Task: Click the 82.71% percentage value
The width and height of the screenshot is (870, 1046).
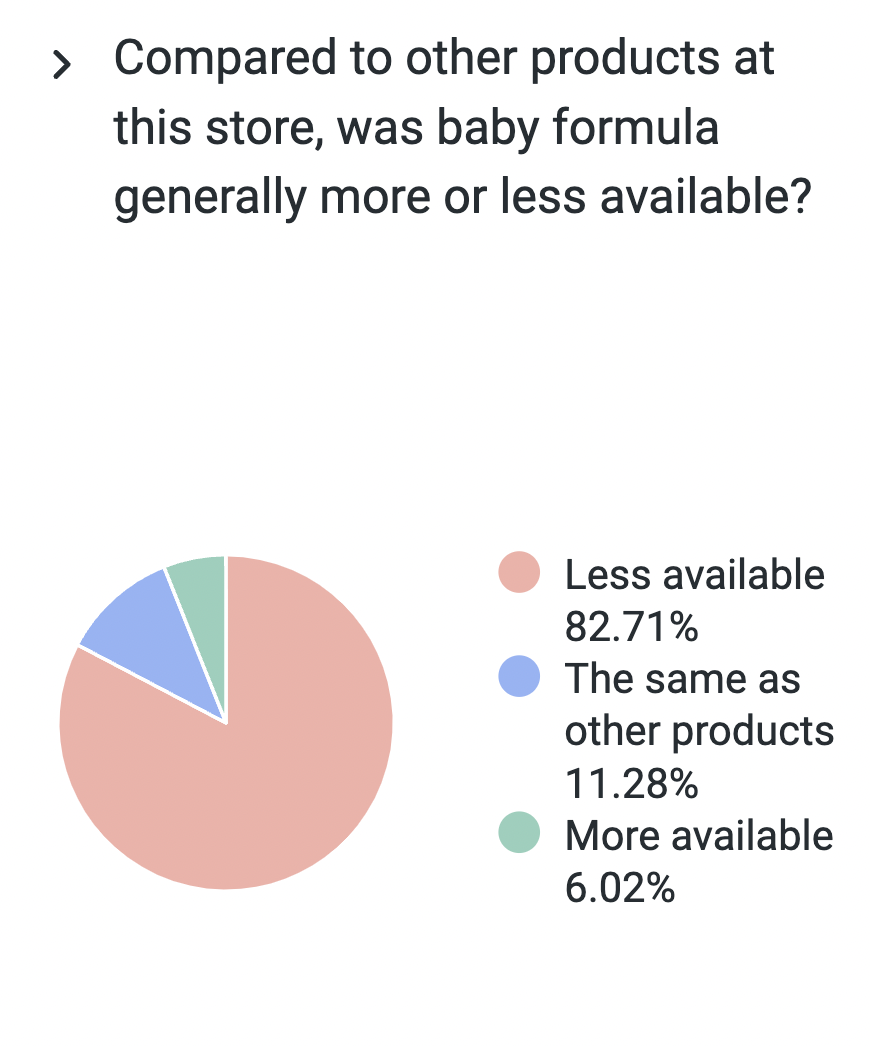Action: click(x=631, y=627)
